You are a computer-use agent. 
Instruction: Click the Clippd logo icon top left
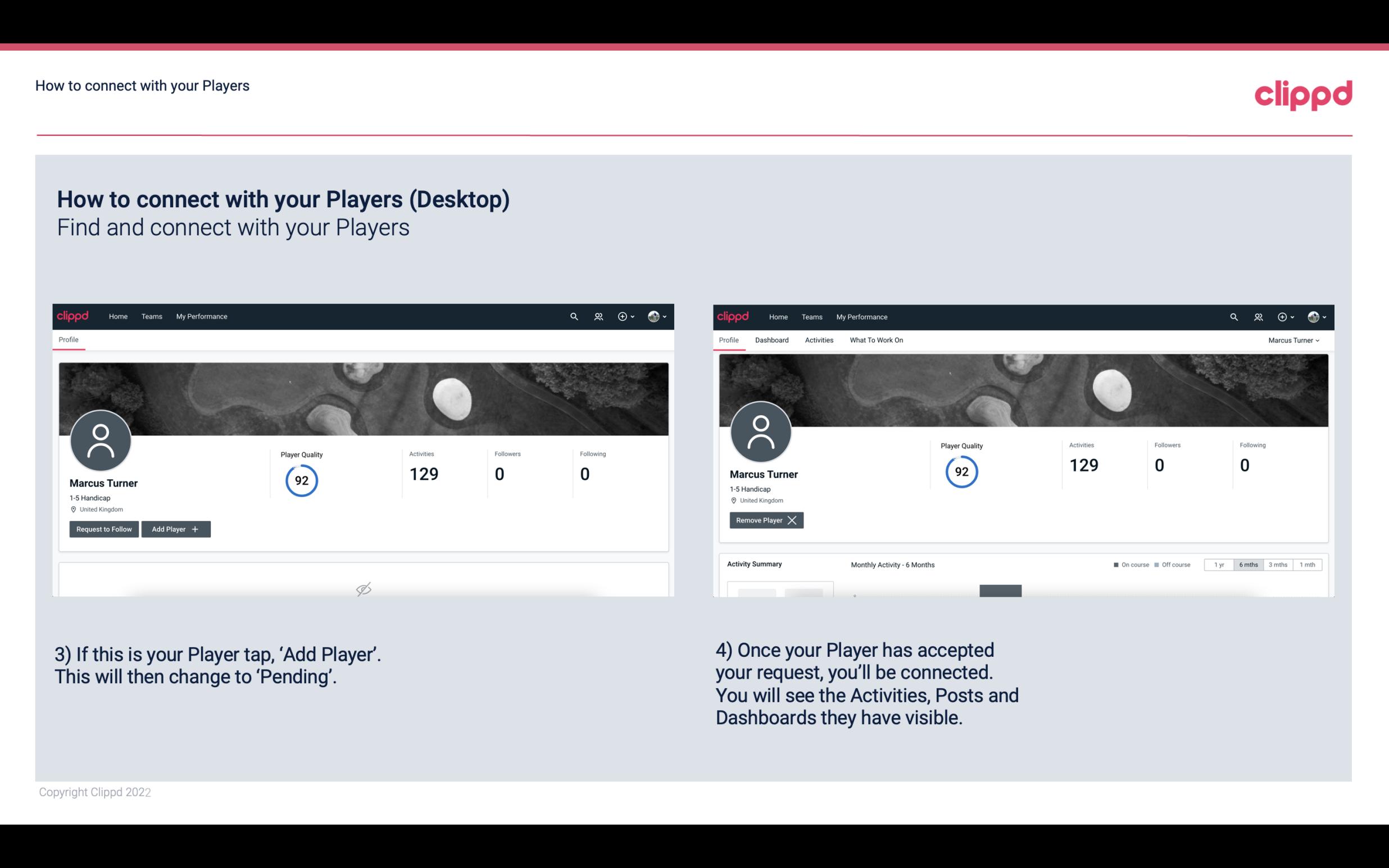(x=73, y=317)
